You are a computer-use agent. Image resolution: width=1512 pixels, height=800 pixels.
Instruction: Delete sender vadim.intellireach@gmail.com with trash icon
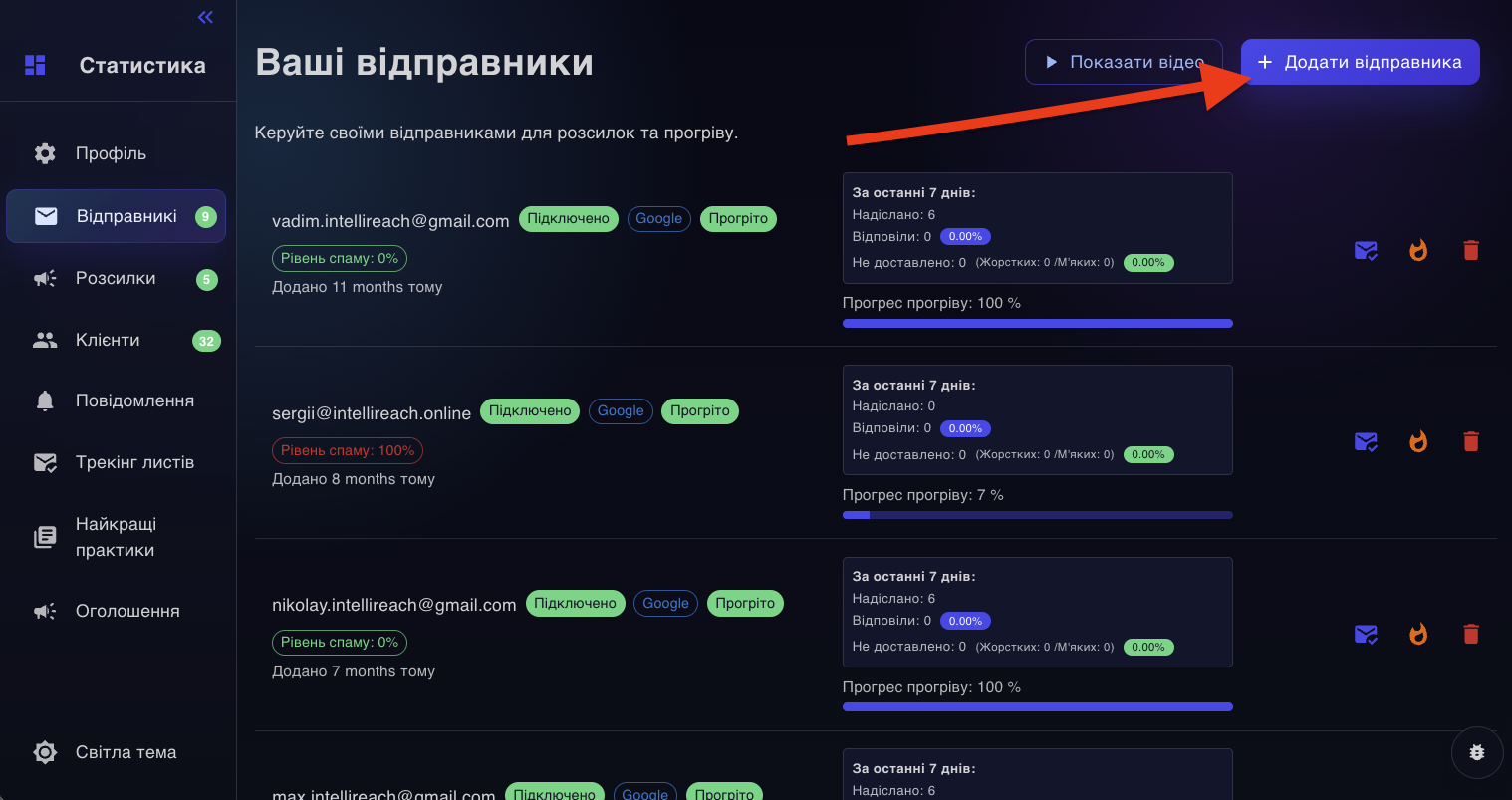1471,250
